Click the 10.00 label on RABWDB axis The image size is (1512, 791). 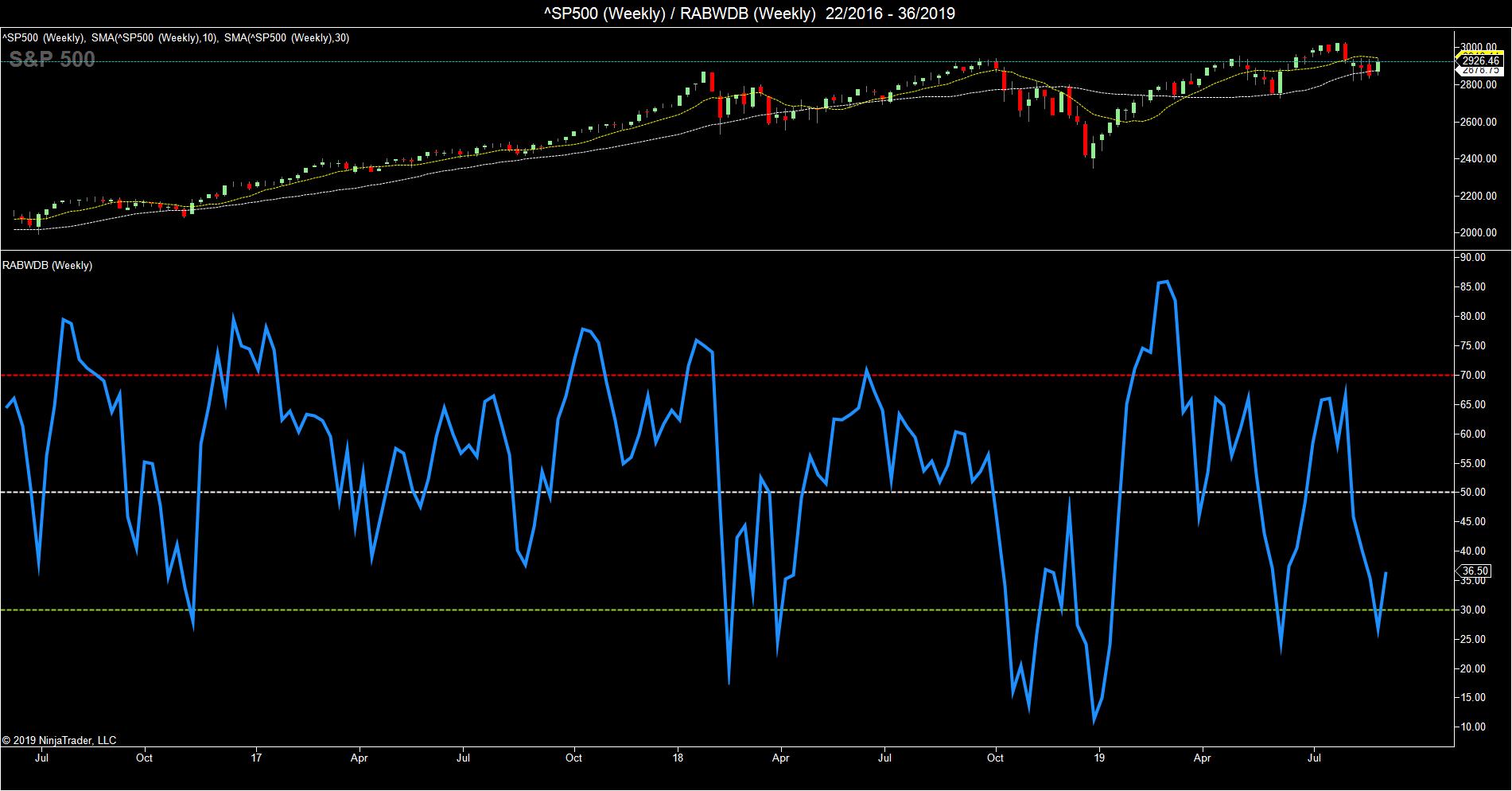pyautogui.click(x=1479, y=727)
